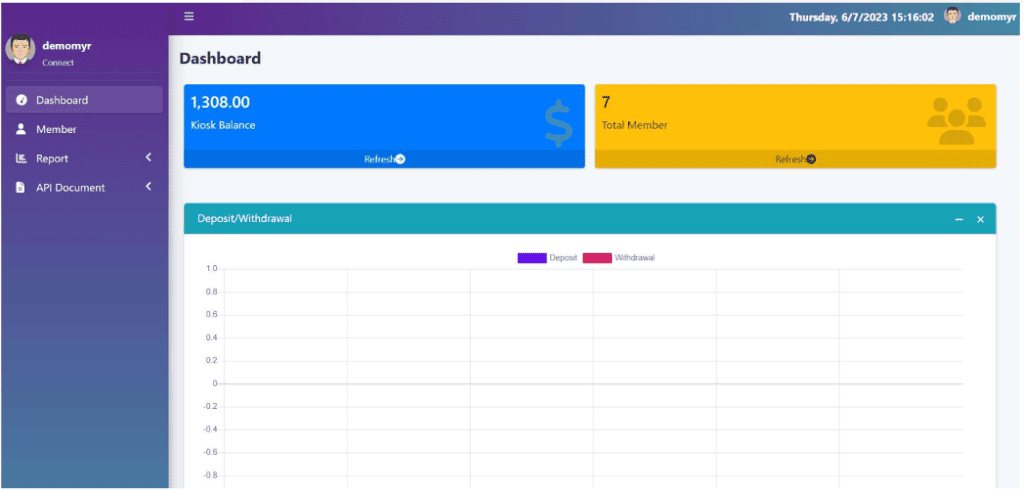Expand the API Document submenu arrow
The width and height of the screenshot is (1024, 491).
coord(148,187)
